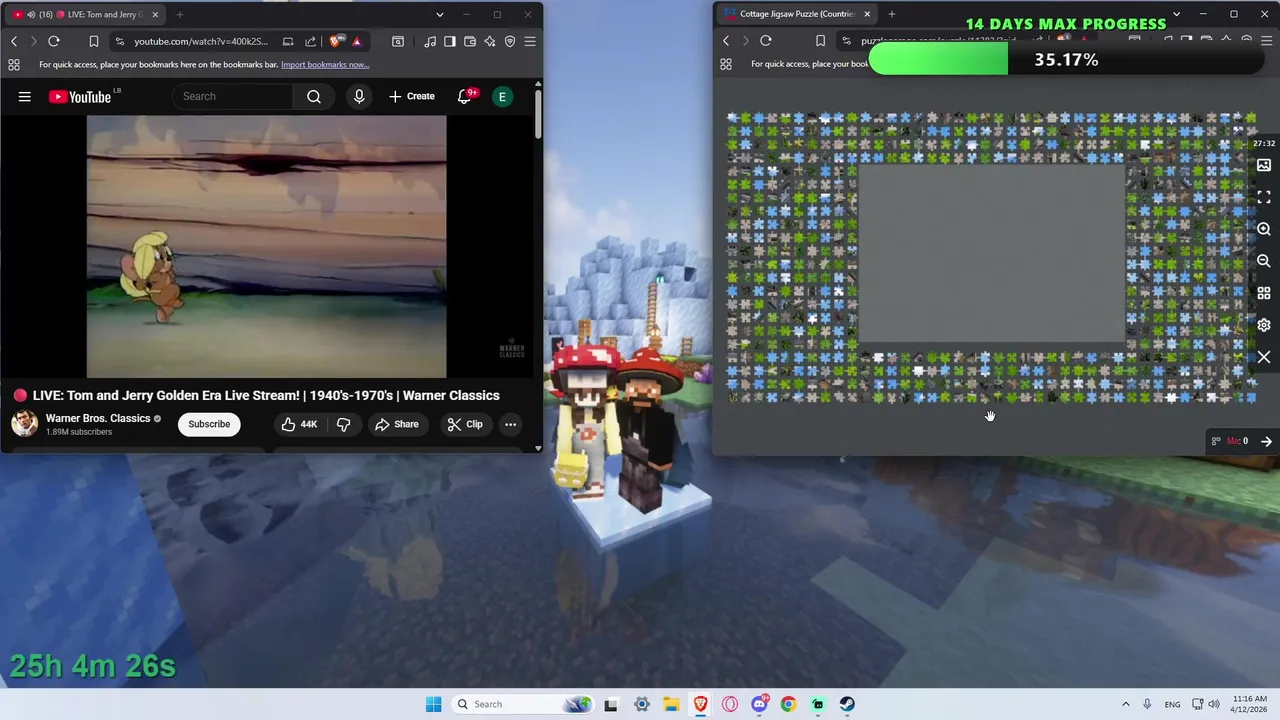The image size is (1280, 720).
Task: Bookmark the puzzle page
Action: pyautogui.click(x=820, y=40)
